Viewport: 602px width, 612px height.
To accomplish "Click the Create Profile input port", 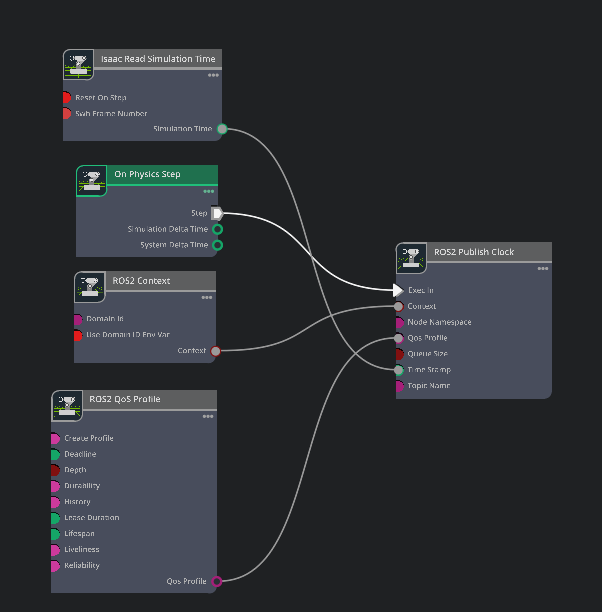I will pos(55,439).
